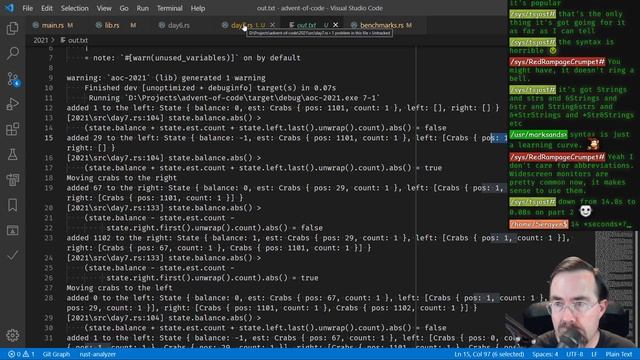Open the View menu
The image size is (640, 360).
[x=104, y=8]
